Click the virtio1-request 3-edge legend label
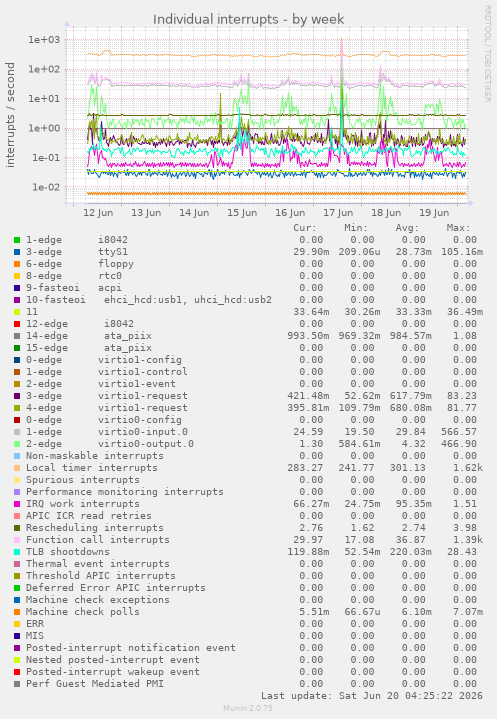Screen dimensions: 497x719 point(107,396)
